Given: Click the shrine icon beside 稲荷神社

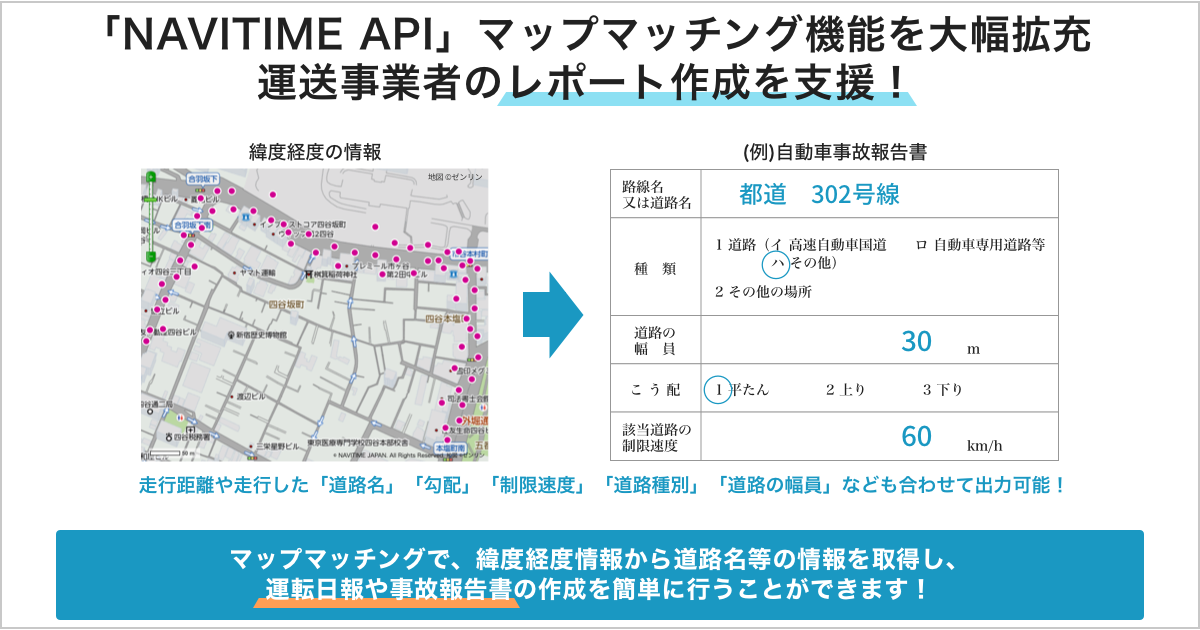Looking at the screenshot, I should click(309, 273).
